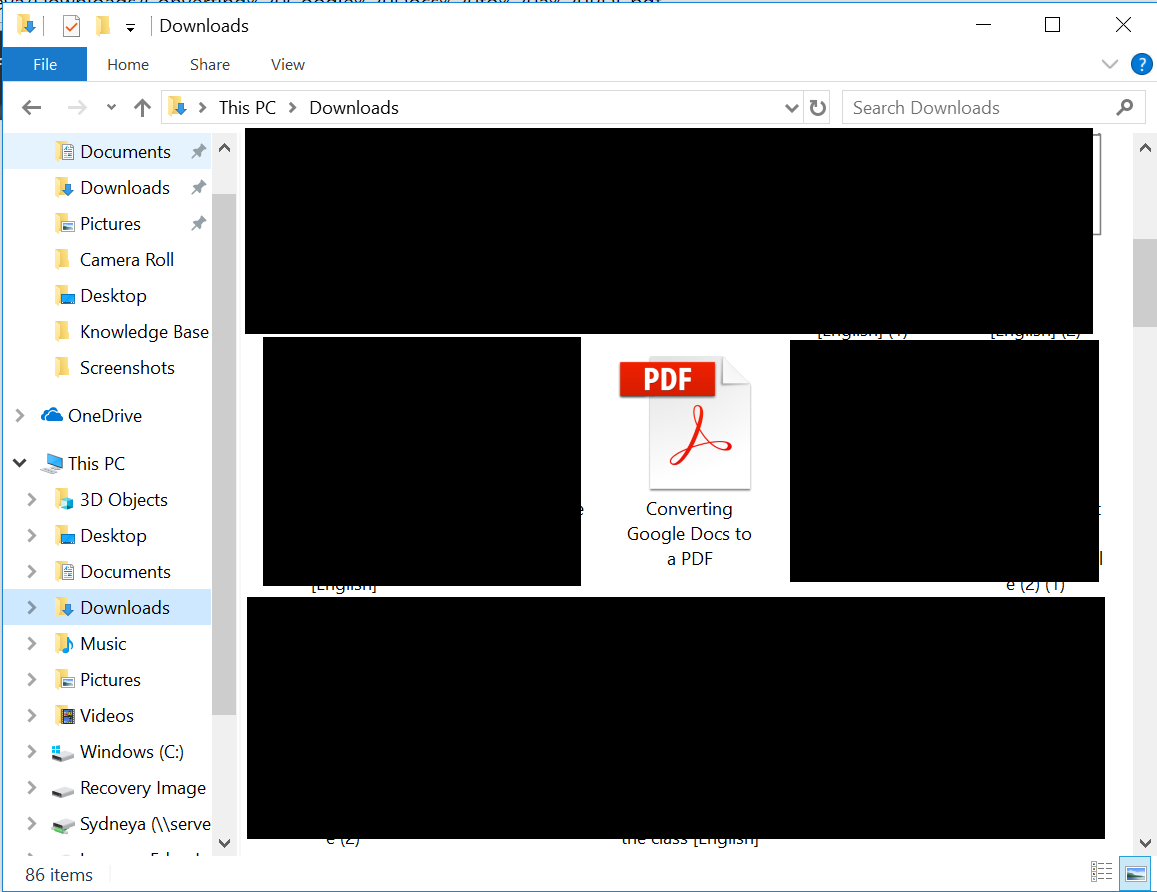Select Knowledge Base folder in Quick access
1157x892 pixels.
(144, 332)
